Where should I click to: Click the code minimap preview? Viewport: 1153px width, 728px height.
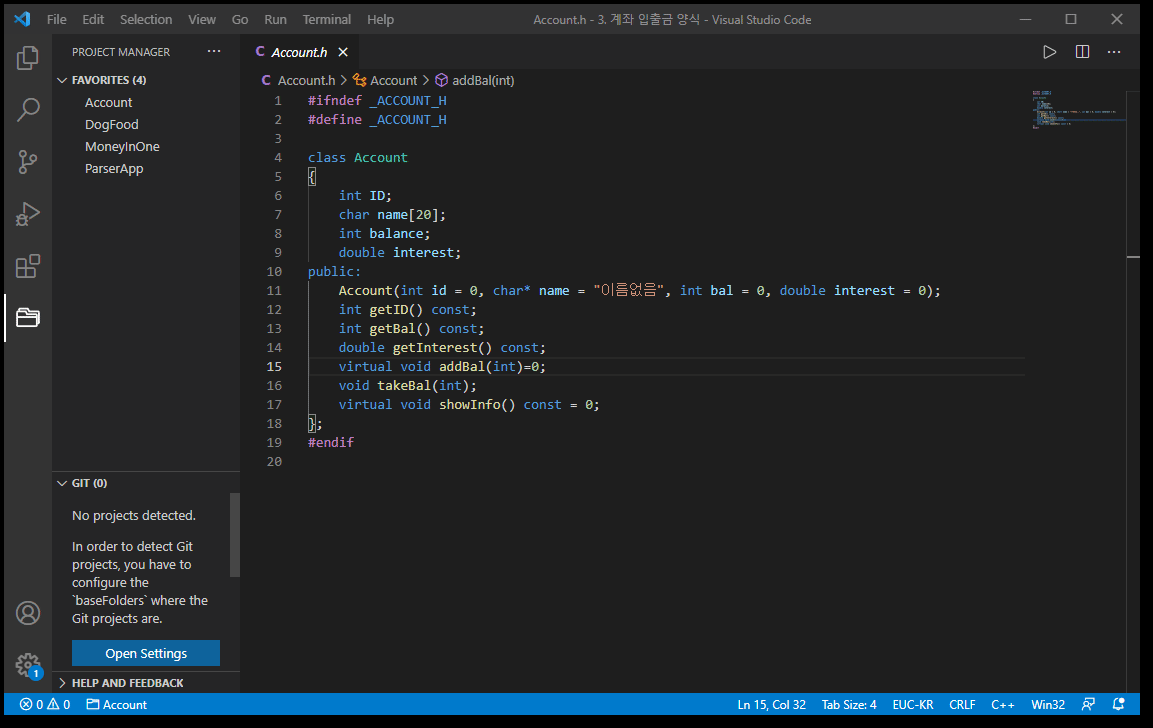coord(1078,110)
